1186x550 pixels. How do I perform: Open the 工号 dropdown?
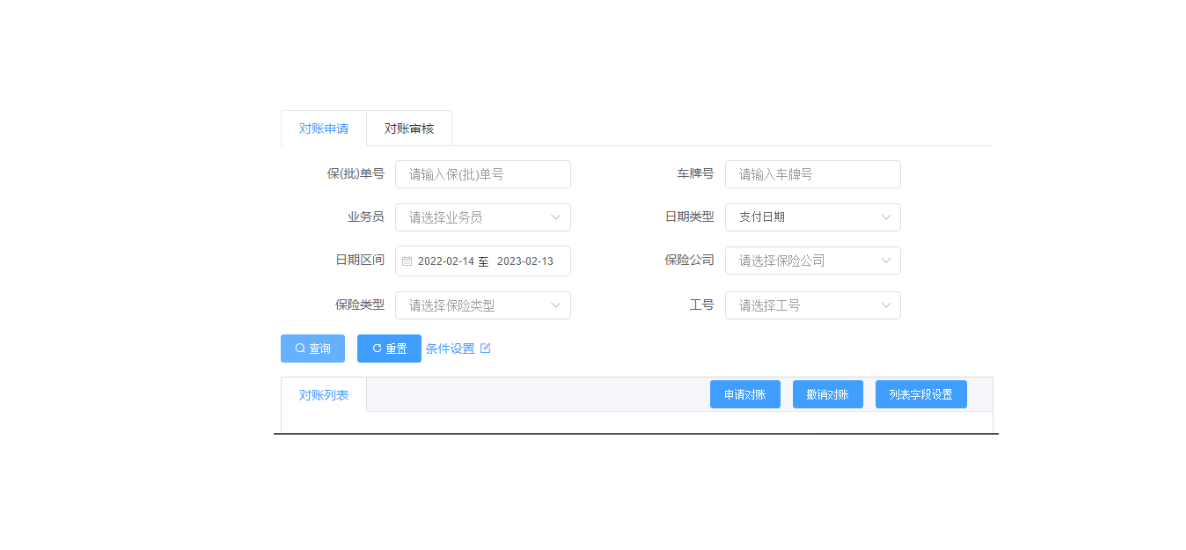[813, 306]
